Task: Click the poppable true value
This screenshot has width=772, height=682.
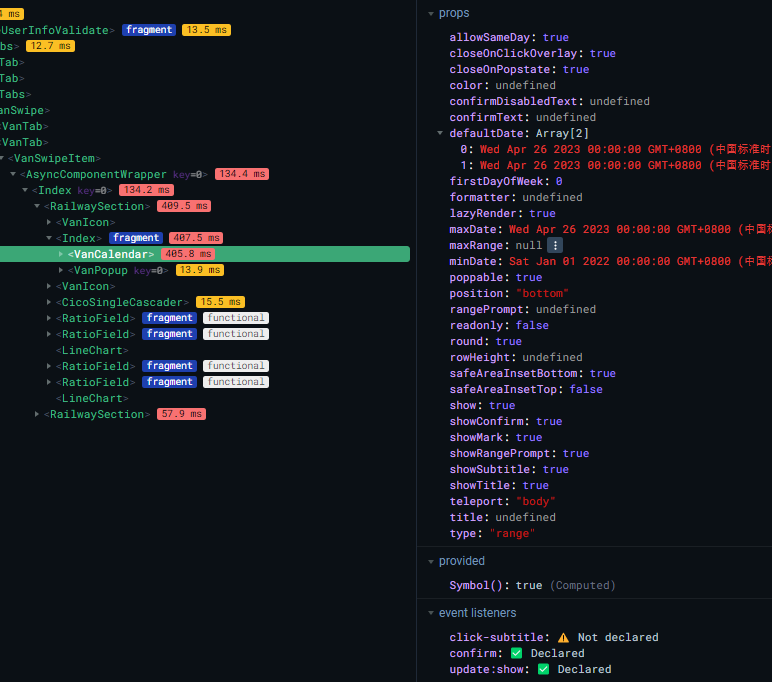Action: click(529, 277)
